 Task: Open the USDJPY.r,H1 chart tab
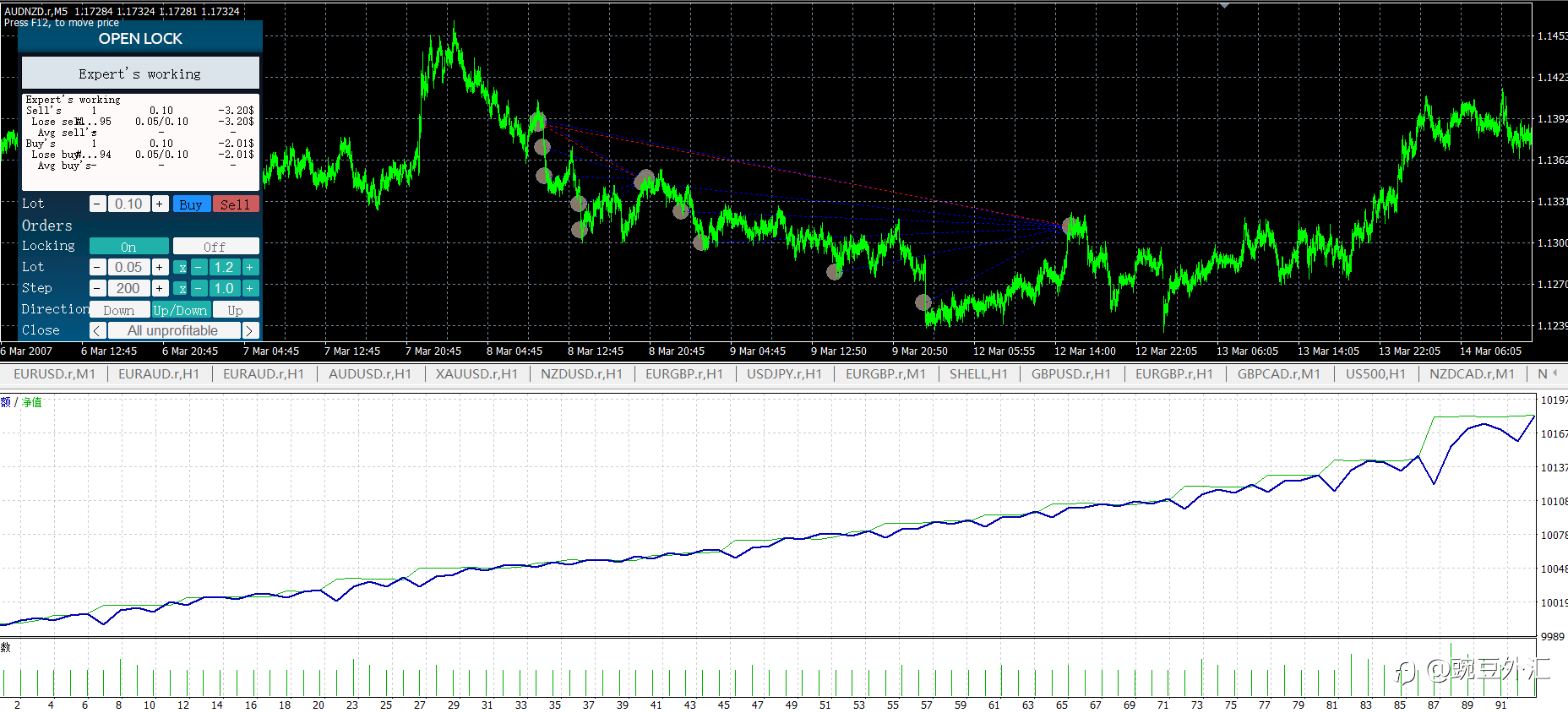(783, 373)
